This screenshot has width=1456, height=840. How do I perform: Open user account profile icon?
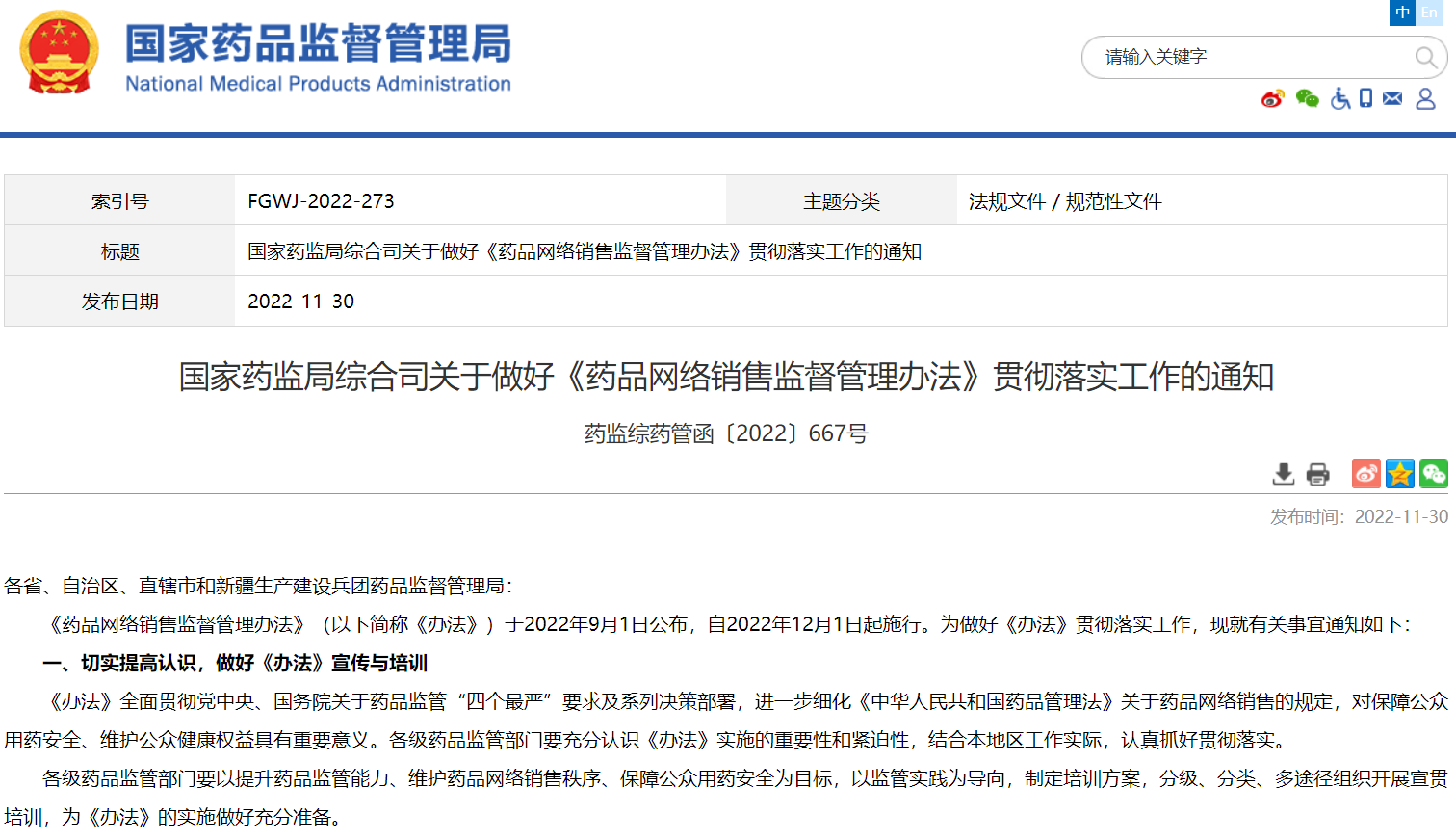(x=1426, y=98)
